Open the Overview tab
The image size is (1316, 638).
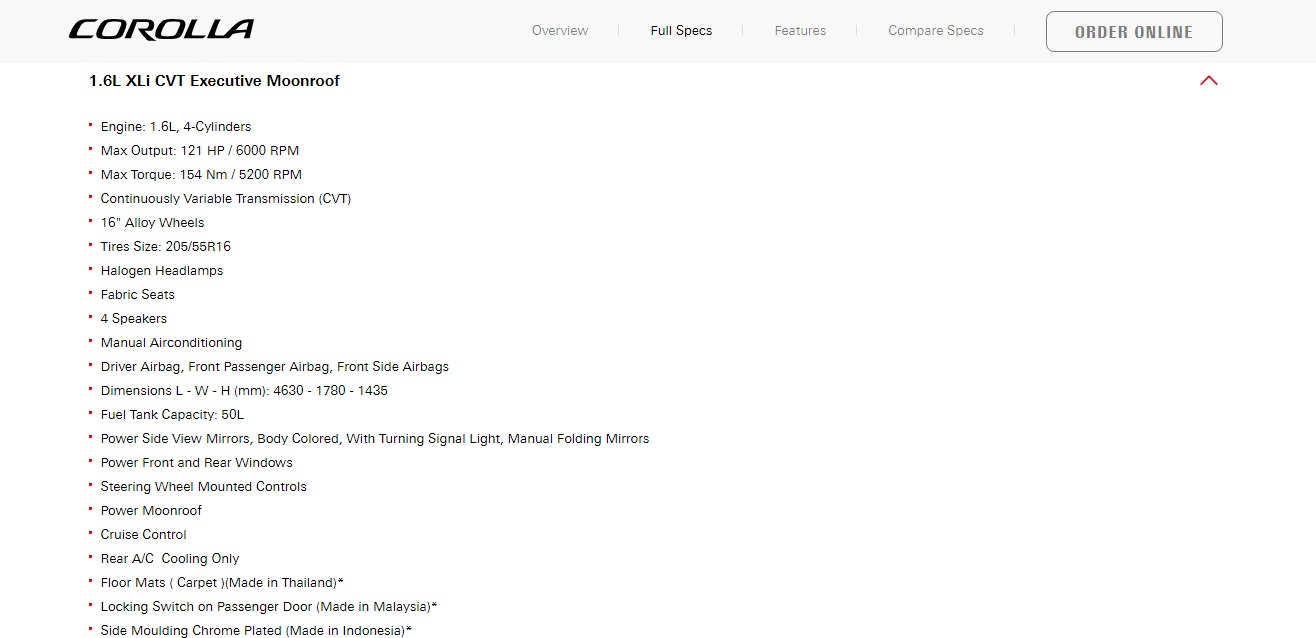560,31
